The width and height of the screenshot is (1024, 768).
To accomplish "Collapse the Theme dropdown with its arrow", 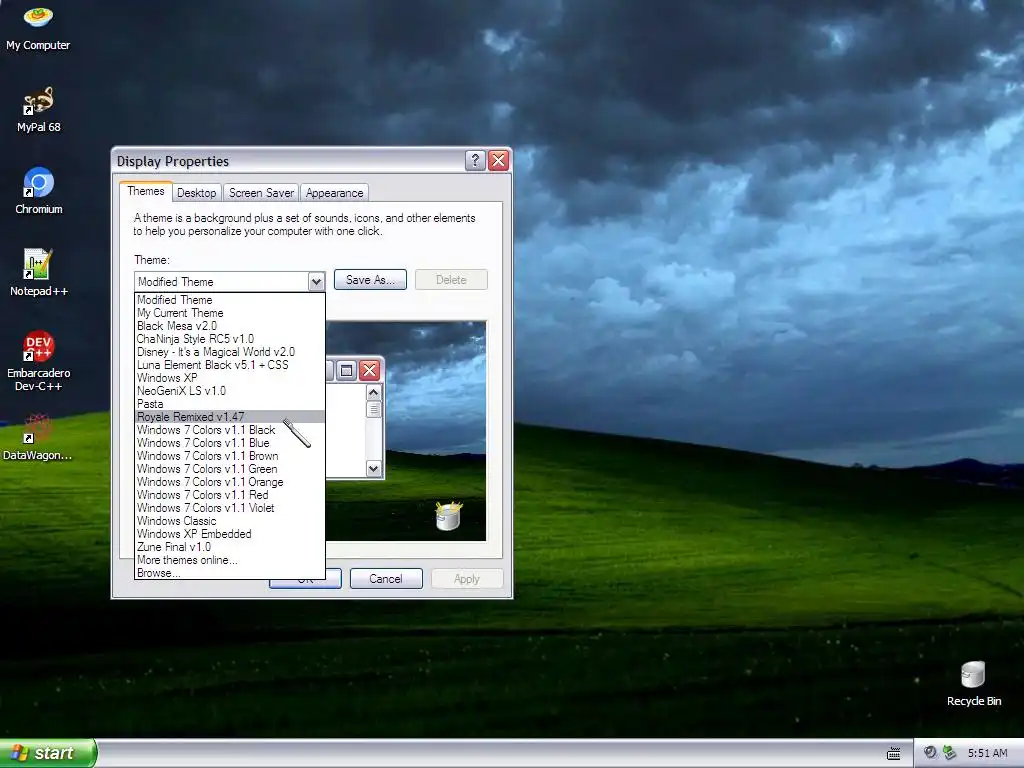I will point(316,281).
